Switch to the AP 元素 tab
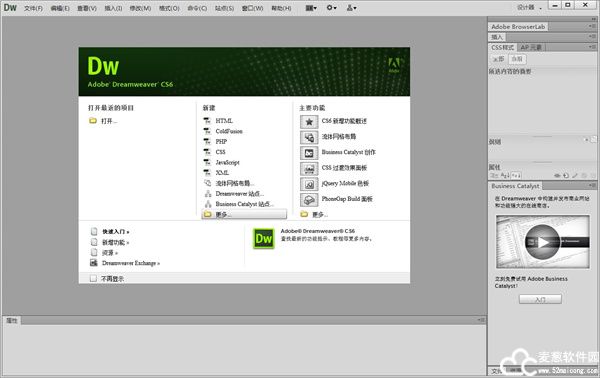 (x=531, y=47)
